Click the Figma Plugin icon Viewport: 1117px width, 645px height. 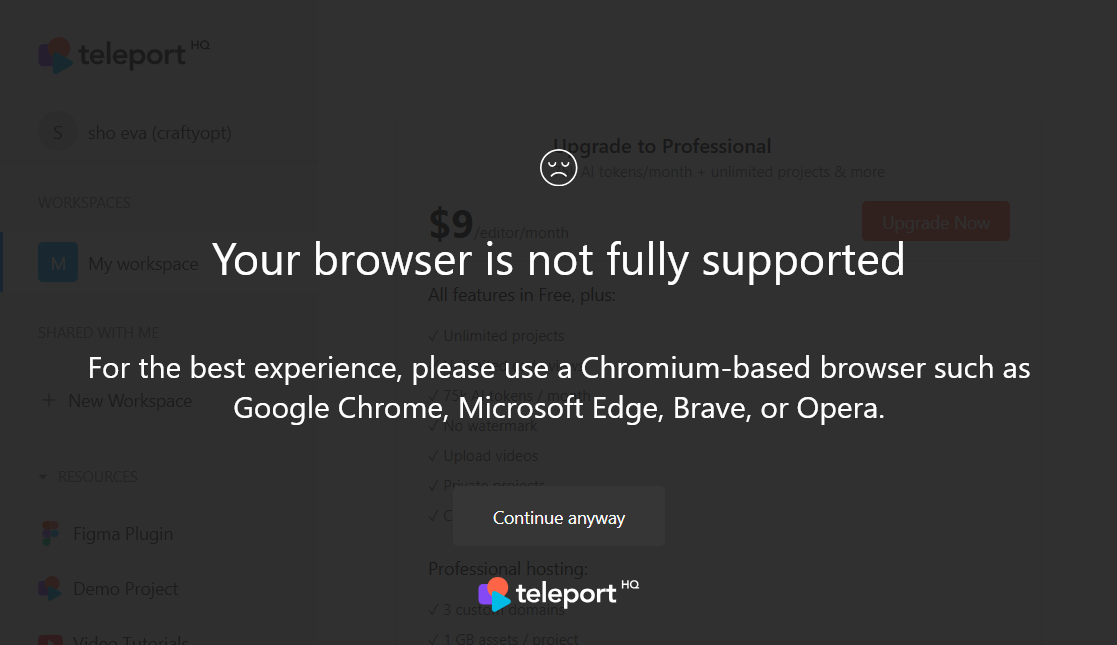click(x=50, y=534)
